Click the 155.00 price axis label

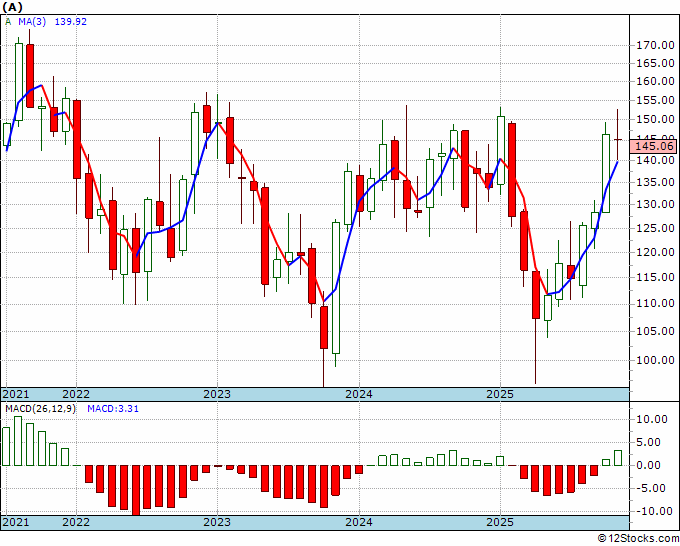[x=655, y=100]
